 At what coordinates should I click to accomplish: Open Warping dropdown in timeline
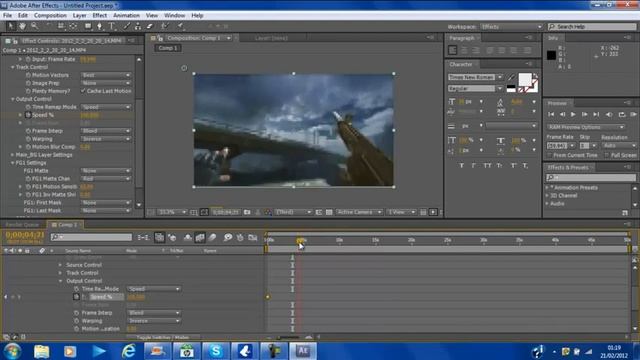pyautogui.click(x=154, y=321)
